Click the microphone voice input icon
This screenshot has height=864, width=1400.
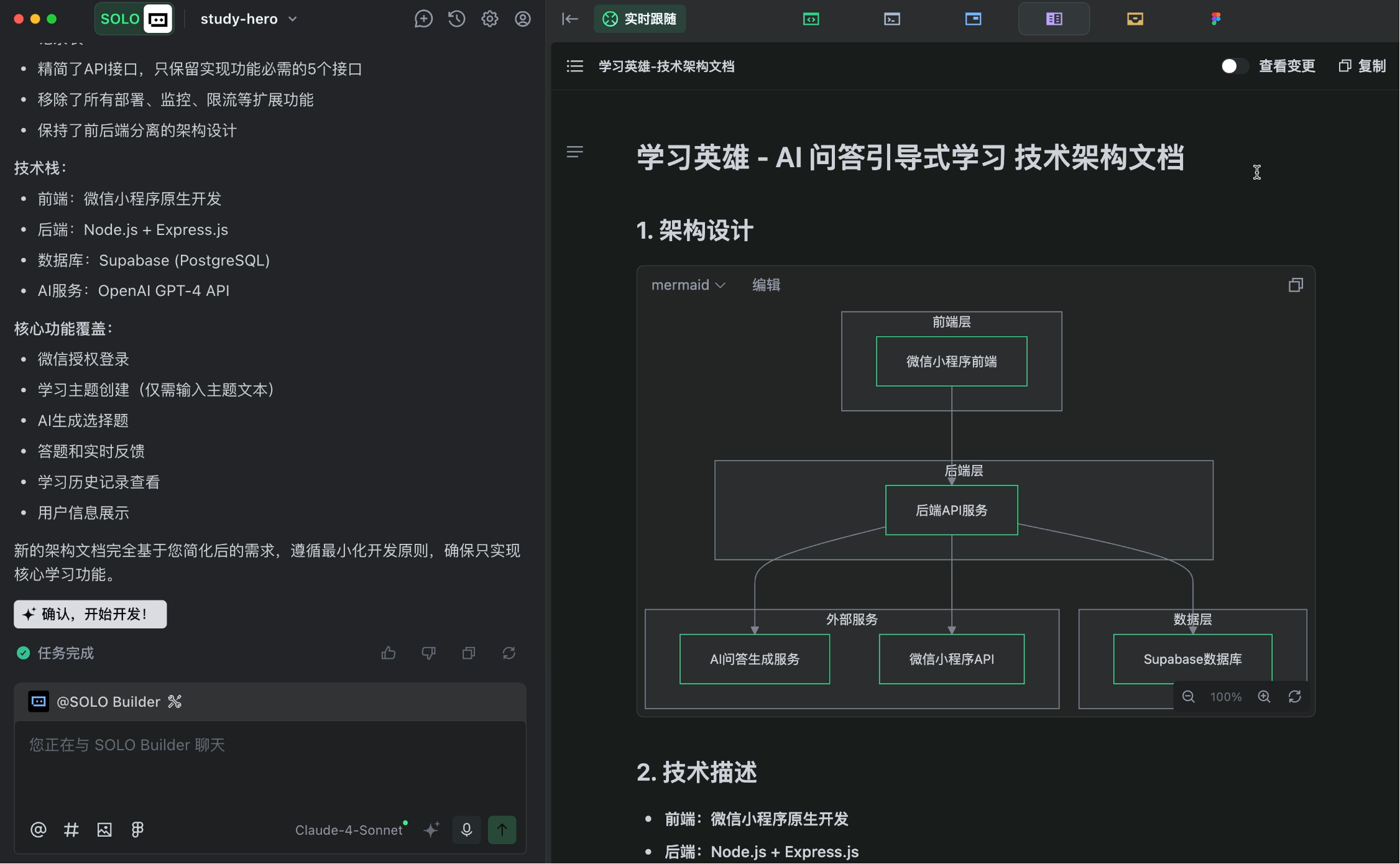tap(466, 830)
